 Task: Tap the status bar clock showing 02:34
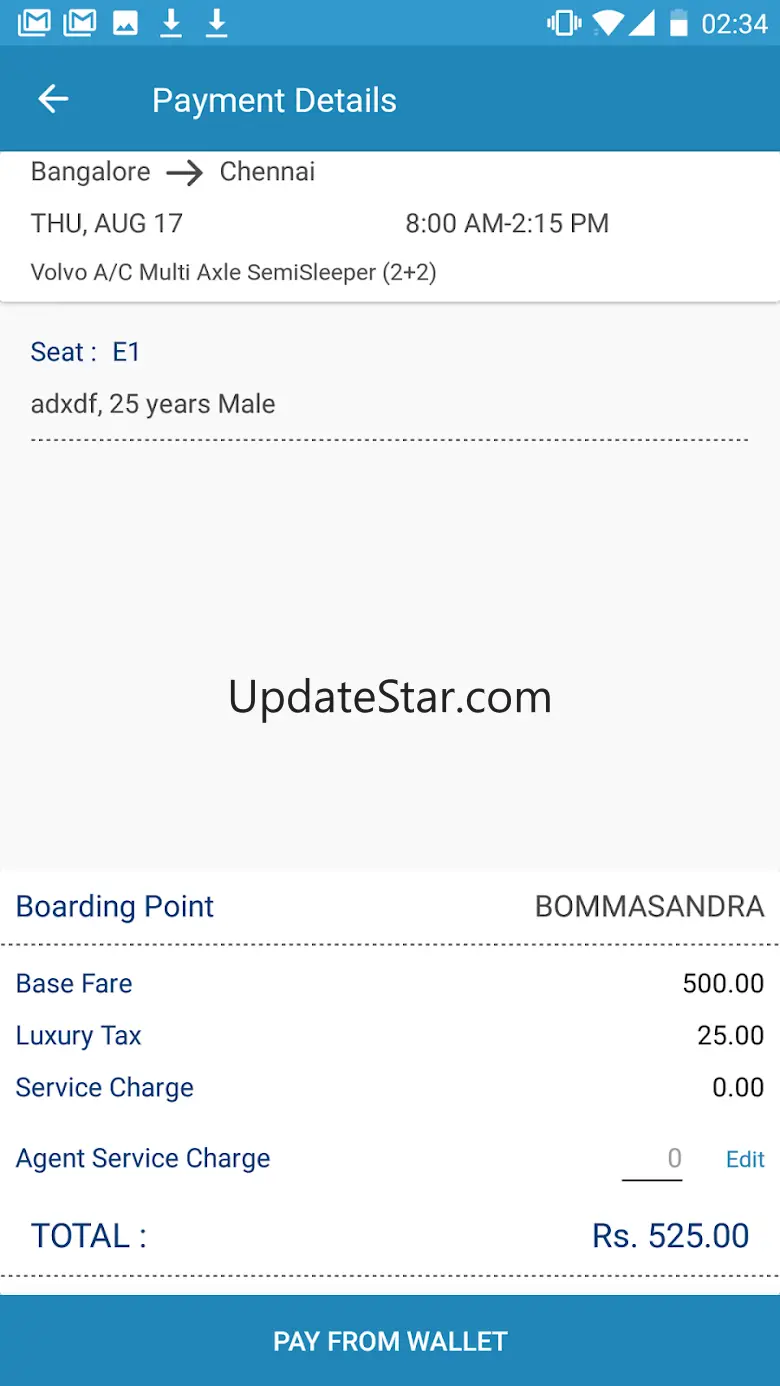[734, 23]
